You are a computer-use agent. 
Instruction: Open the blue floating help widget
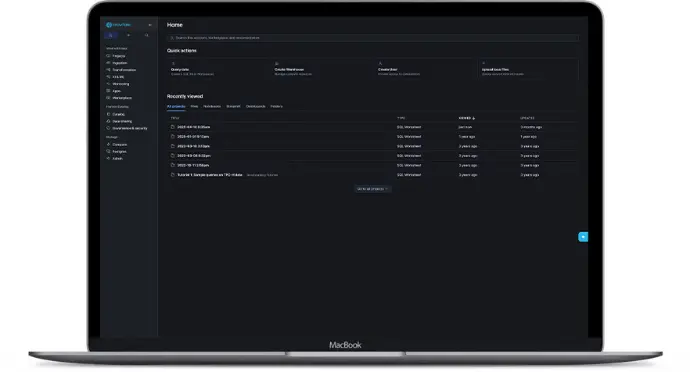coord(583,237)
